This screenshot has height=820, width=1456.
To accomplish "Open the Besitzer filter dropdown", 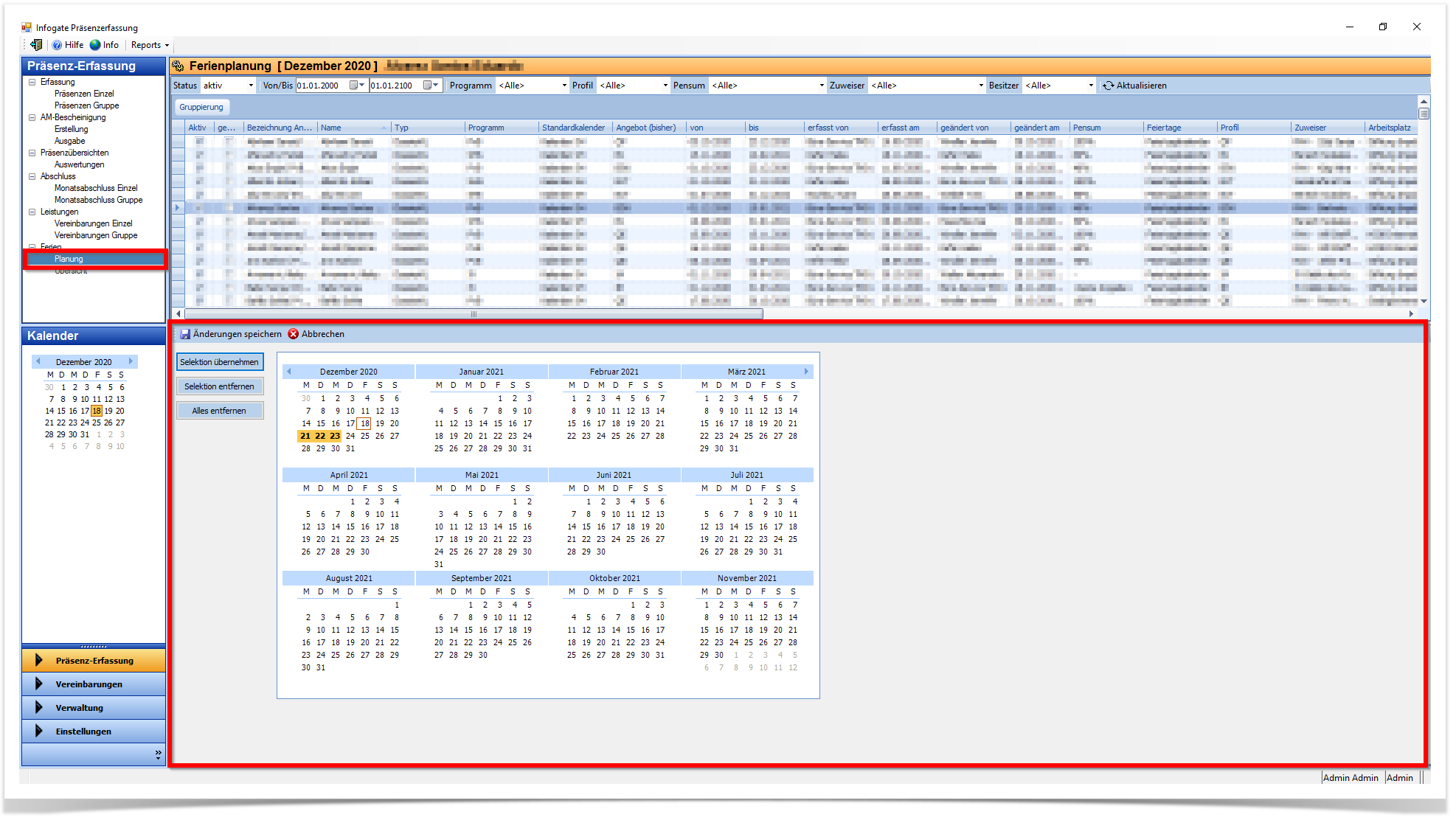I will (1091, 86).
